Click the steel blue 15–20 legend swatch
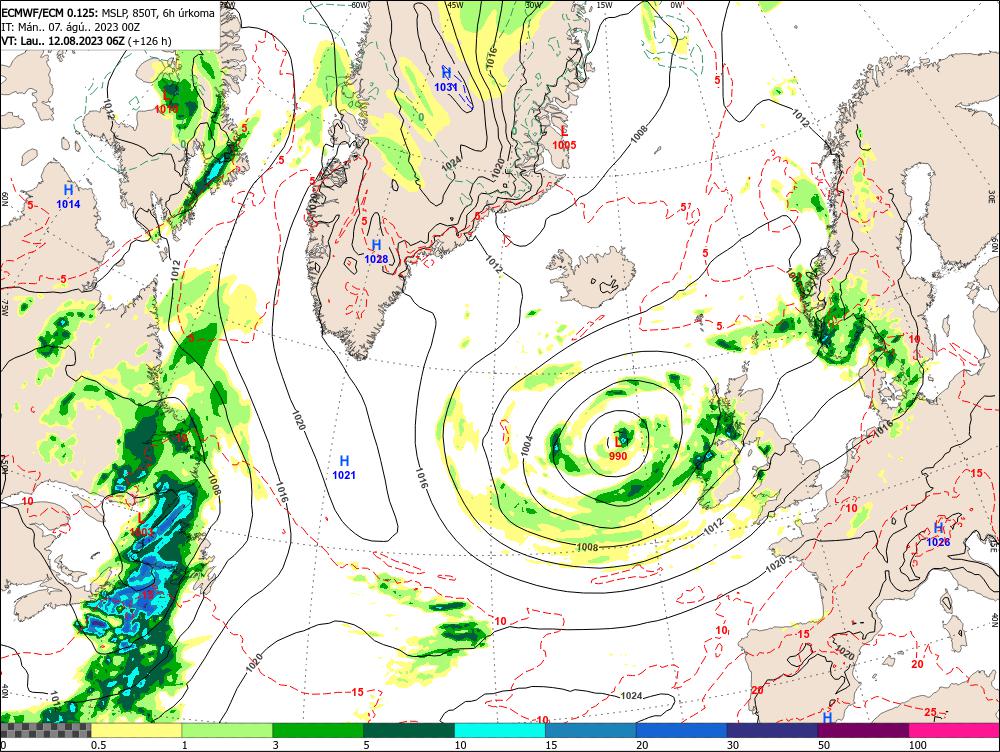 [591, 730]
